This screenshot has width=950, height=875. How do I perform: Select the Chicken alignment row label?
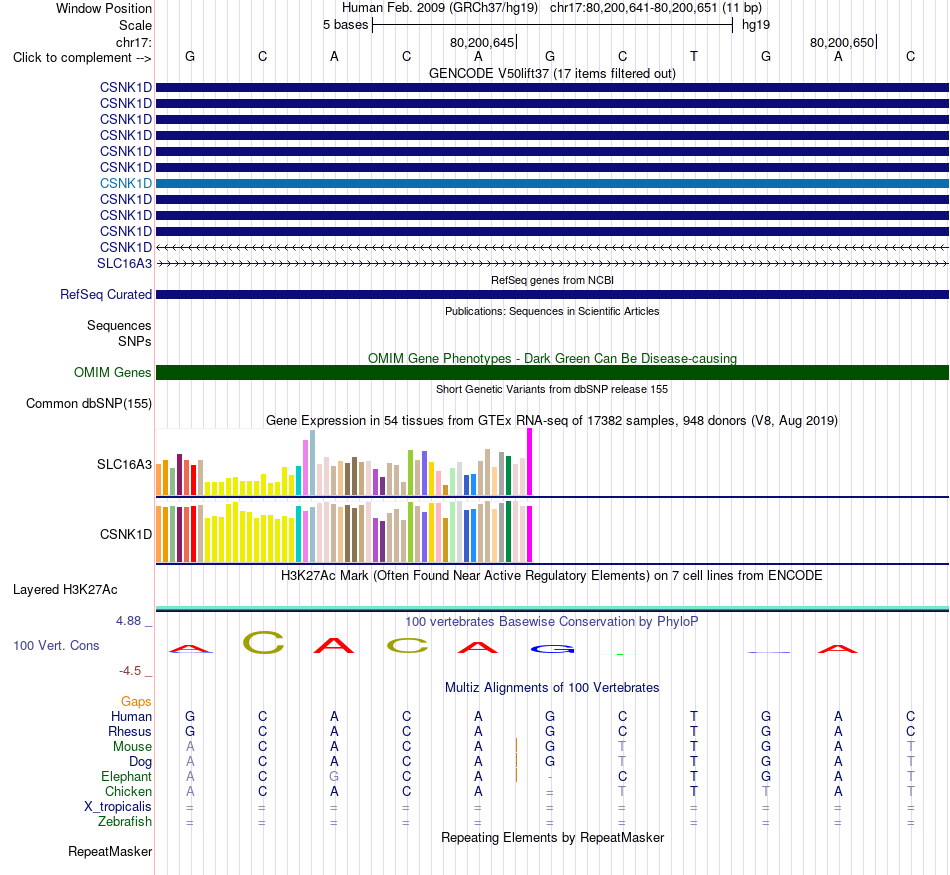[x=128, y=791]
